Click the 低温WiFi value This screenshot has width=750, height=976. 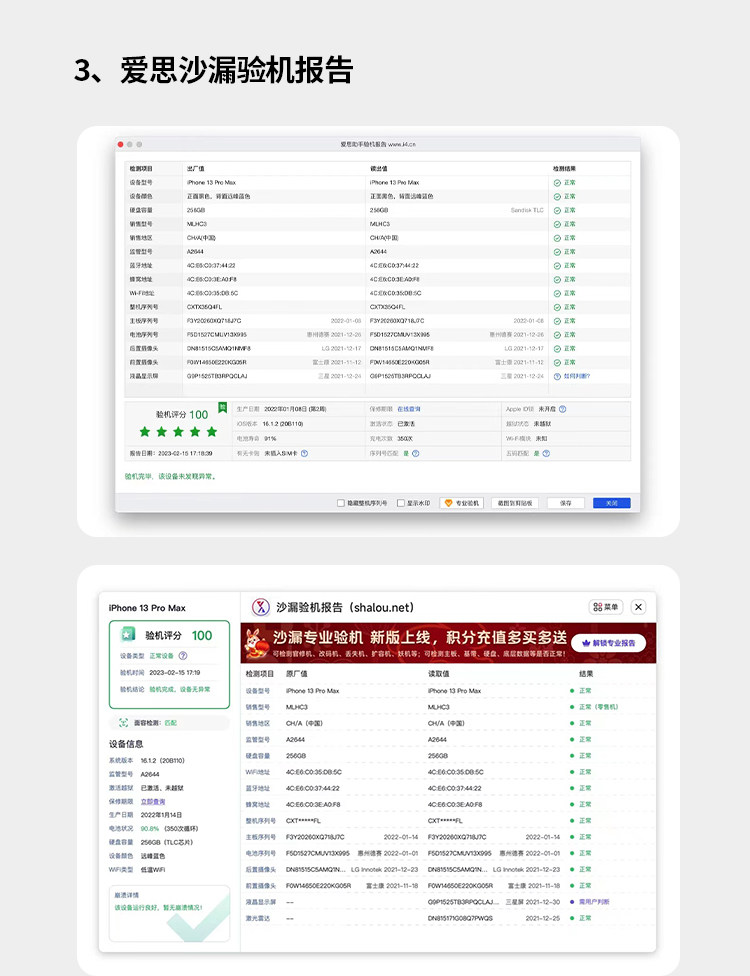(x=153, y=870)
